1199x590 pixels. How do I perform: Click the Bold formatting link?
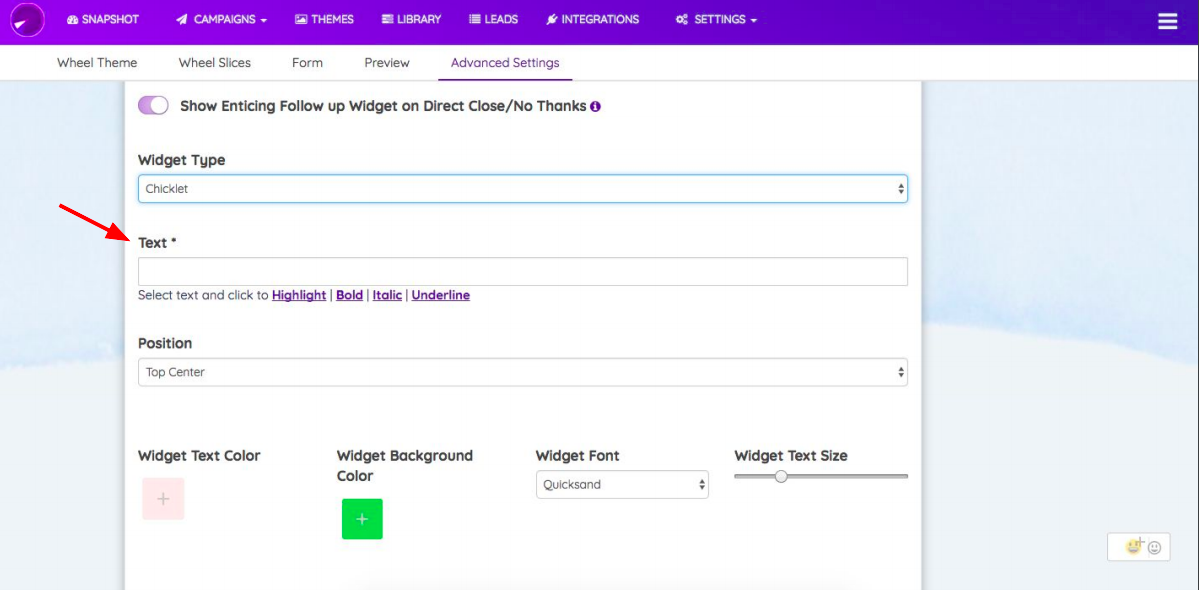(349, 295)
